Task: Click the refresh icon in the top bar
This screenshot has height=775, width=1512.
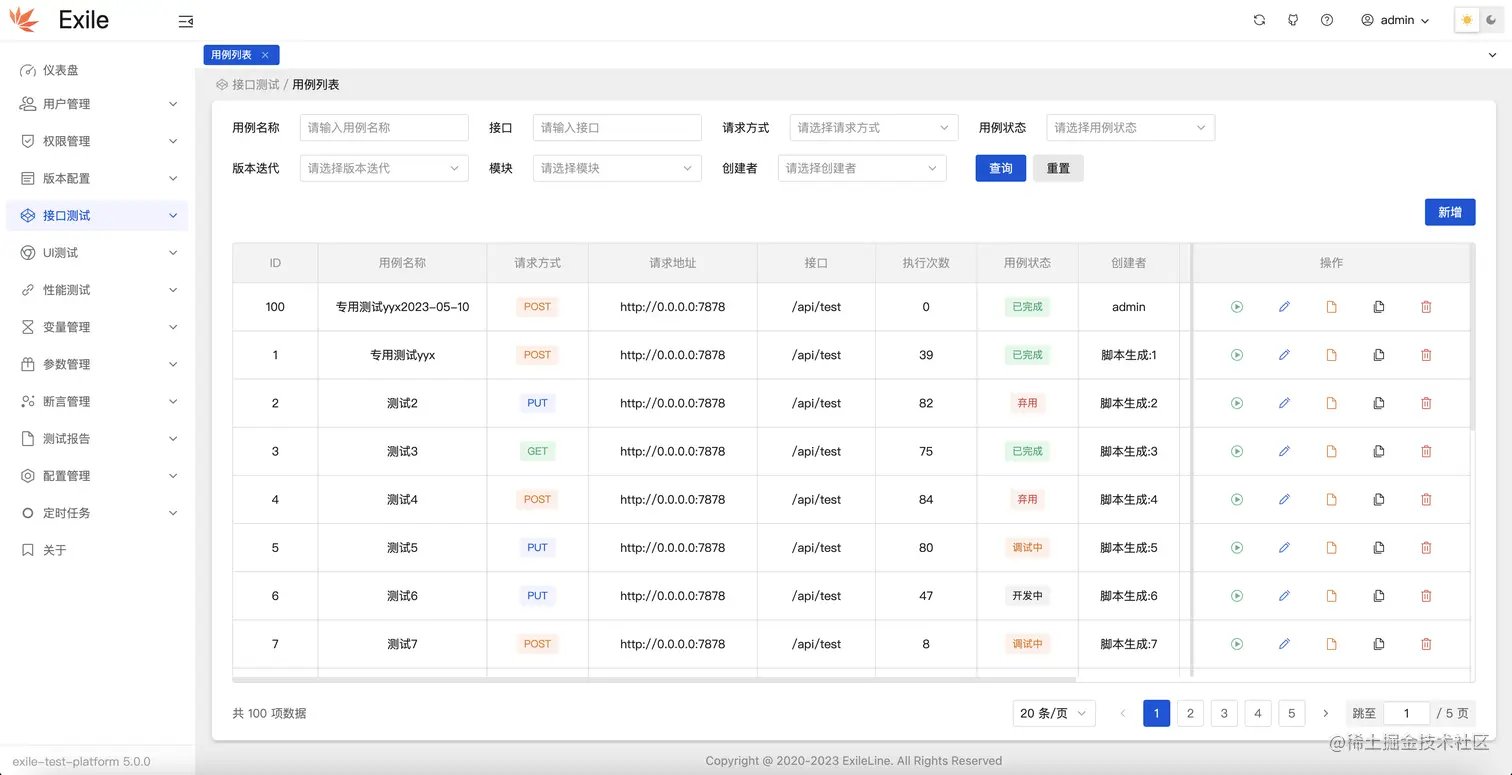Action: 1259,19
